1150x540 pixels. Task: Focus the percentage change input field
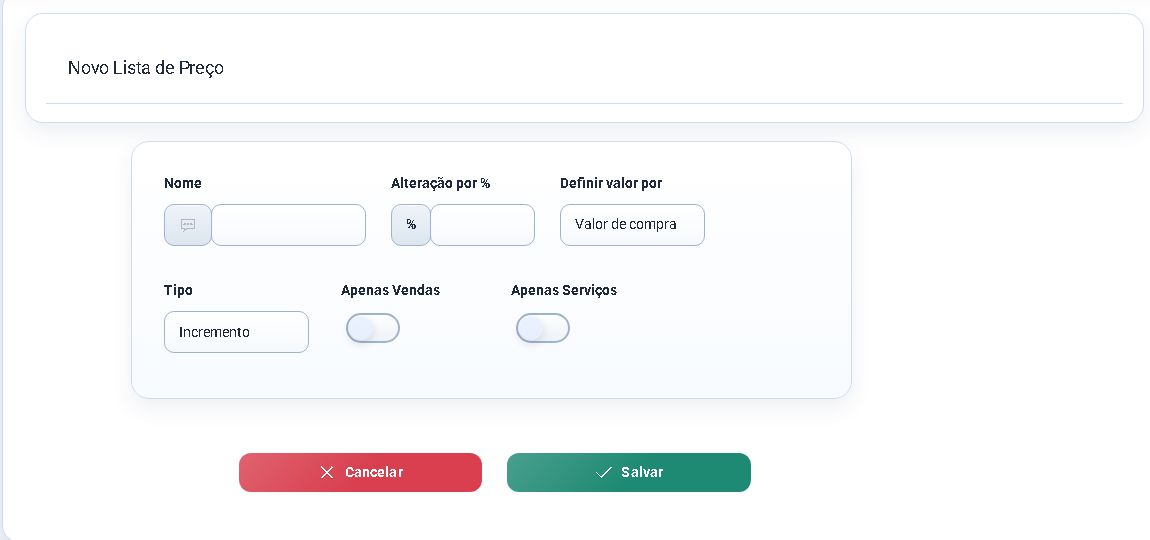482,225
